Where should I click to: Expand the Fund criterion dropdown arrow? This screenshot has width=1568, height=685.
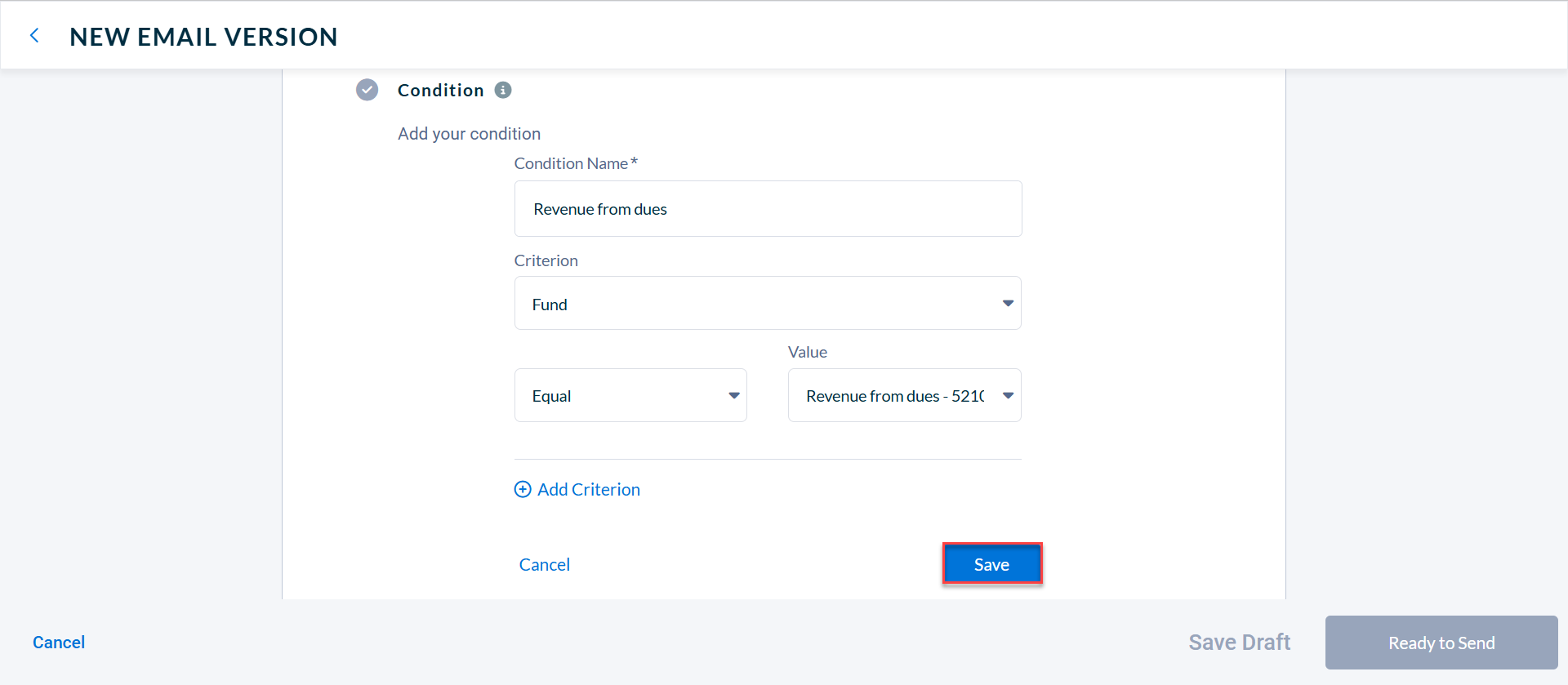[1008, 303]
